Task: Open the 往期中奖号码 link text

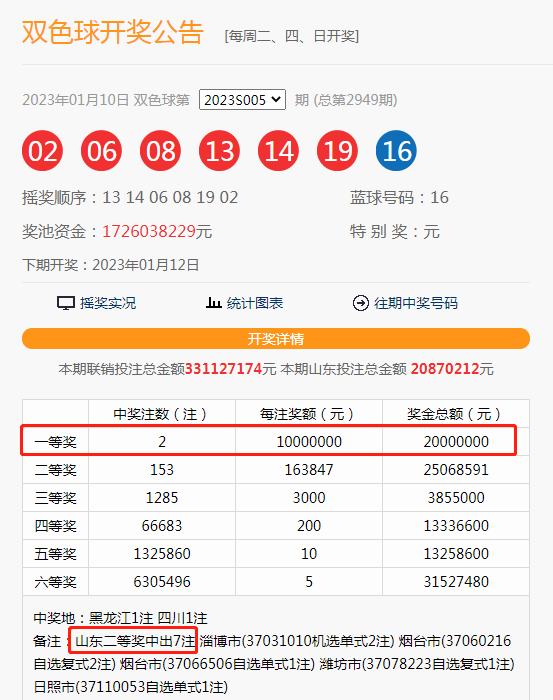Action: pyautogui.click(x=416, y=303)
